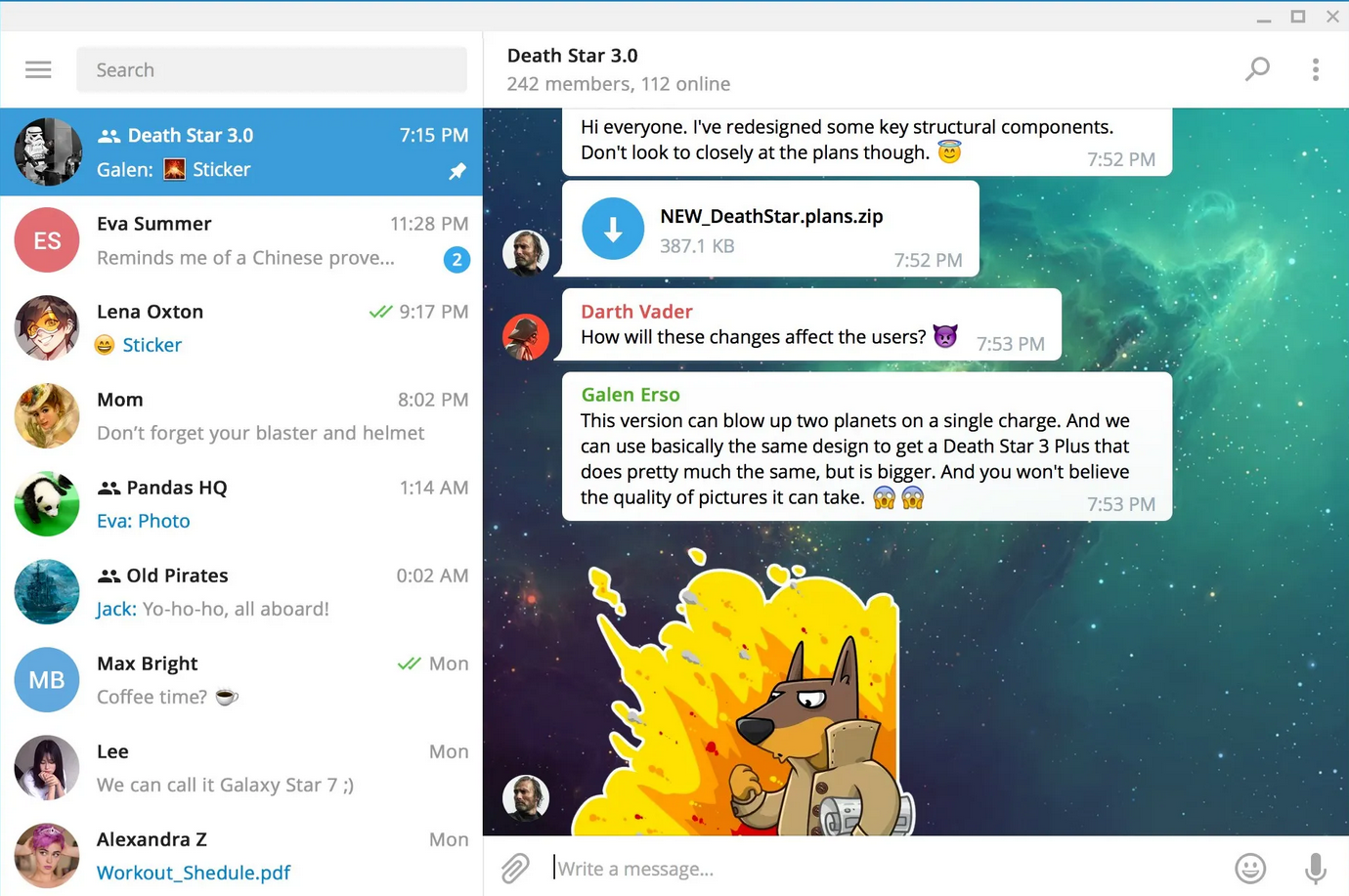Click the download icon for NEW_DeathStar.plans.zip
Screen dimensions: 1349x896
[612, 229]
